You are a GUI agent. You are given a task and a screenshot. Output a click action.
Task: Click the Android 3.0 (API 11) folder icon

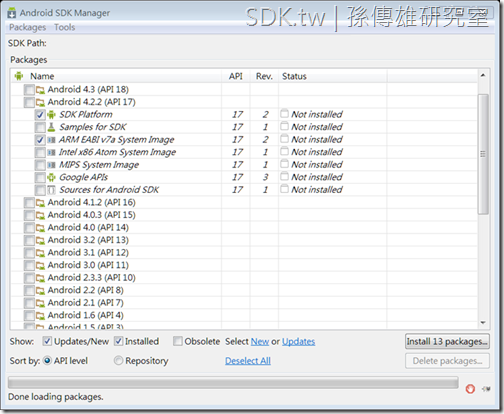point(40,265)
